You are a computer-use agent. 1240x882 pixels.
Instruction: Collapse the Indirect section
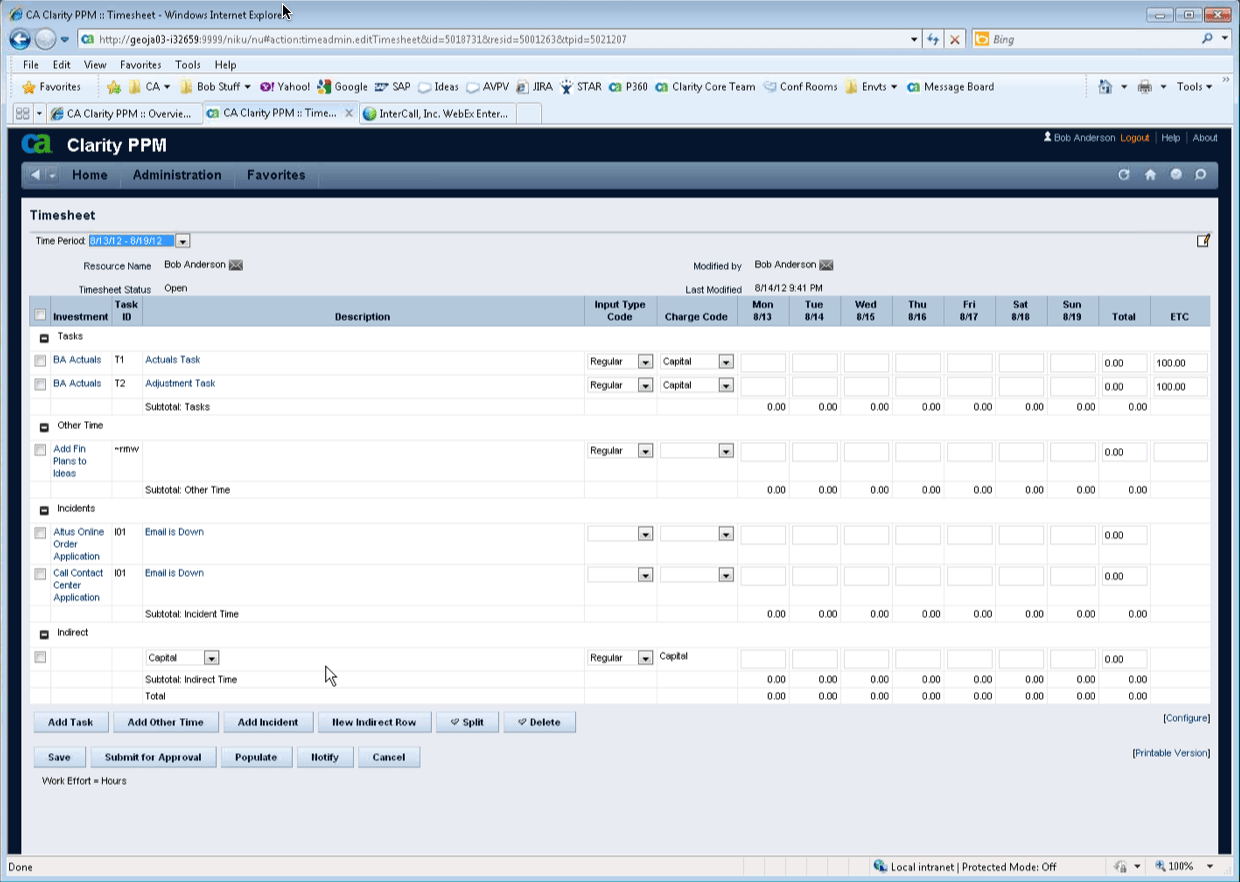pos(43,634)
